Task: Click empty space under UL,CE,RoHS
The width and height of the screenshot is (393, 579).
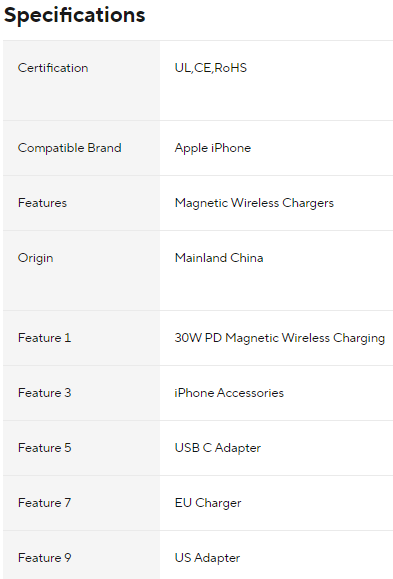Action: [x=276, y=98]
